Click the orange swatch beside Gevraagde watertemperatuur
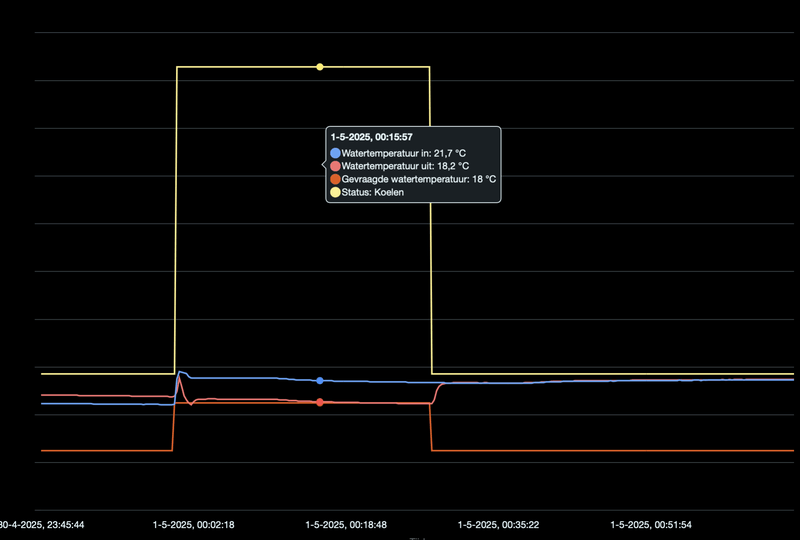800x540 pixels. point(335,179)
